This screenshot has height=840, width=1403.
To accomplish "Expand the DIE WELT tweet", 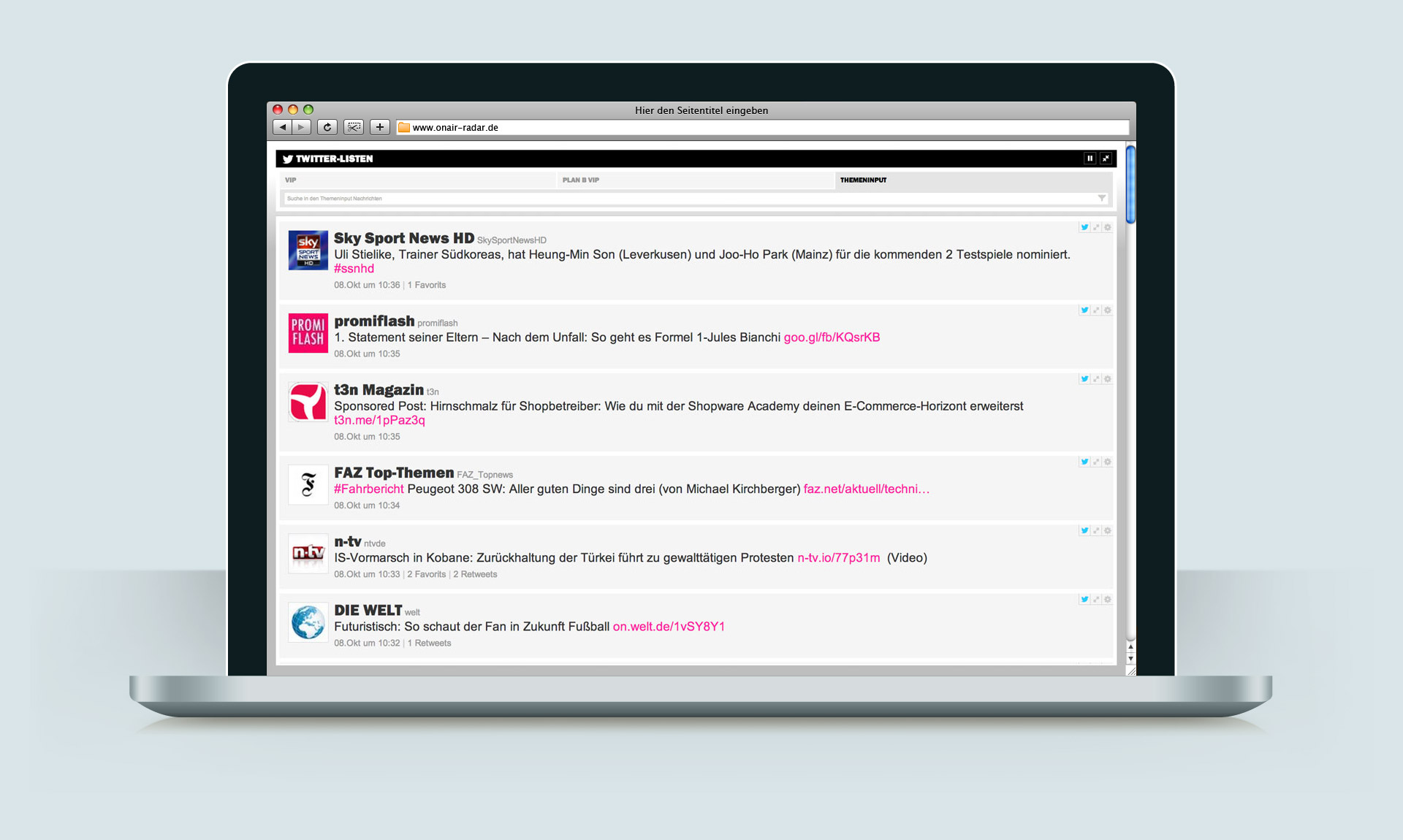I will pos(1096,599).
